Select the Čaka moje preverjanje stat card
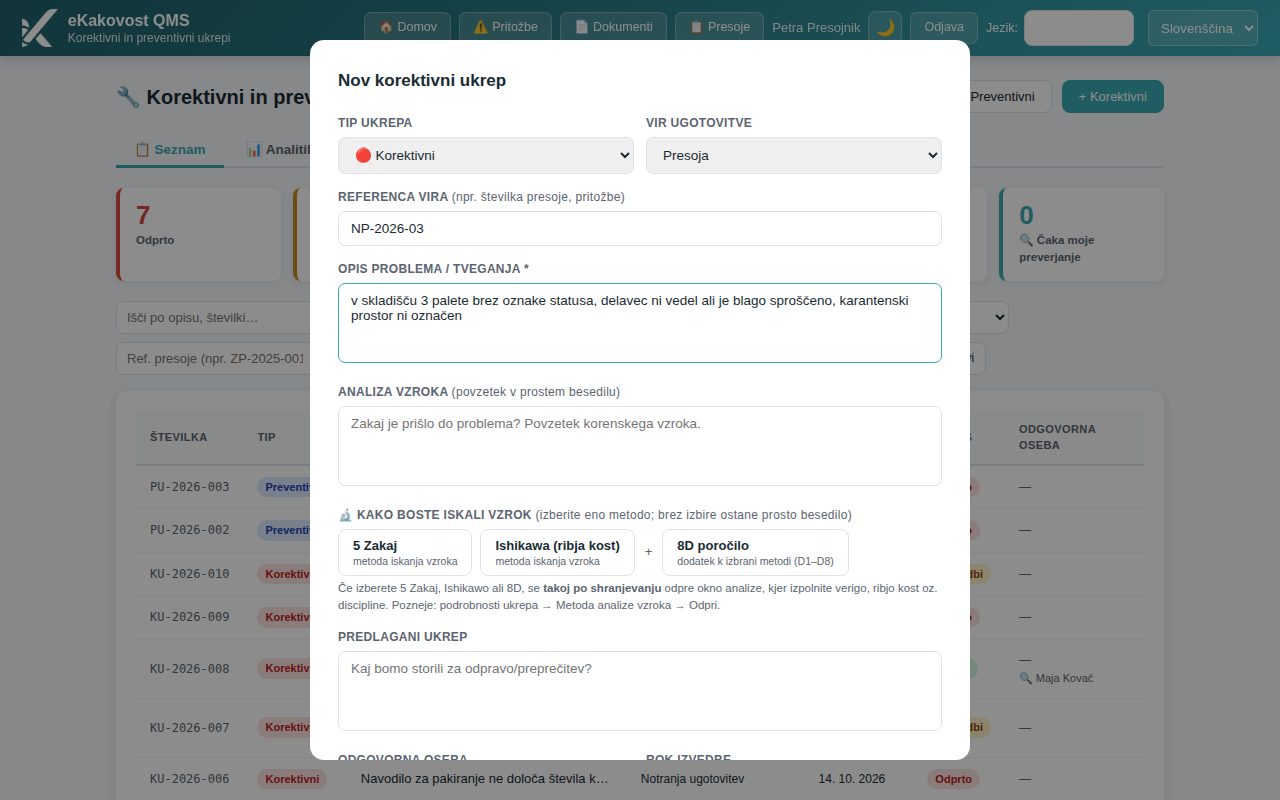This screenshot has height=800, width=1280. pos(1082,234)
